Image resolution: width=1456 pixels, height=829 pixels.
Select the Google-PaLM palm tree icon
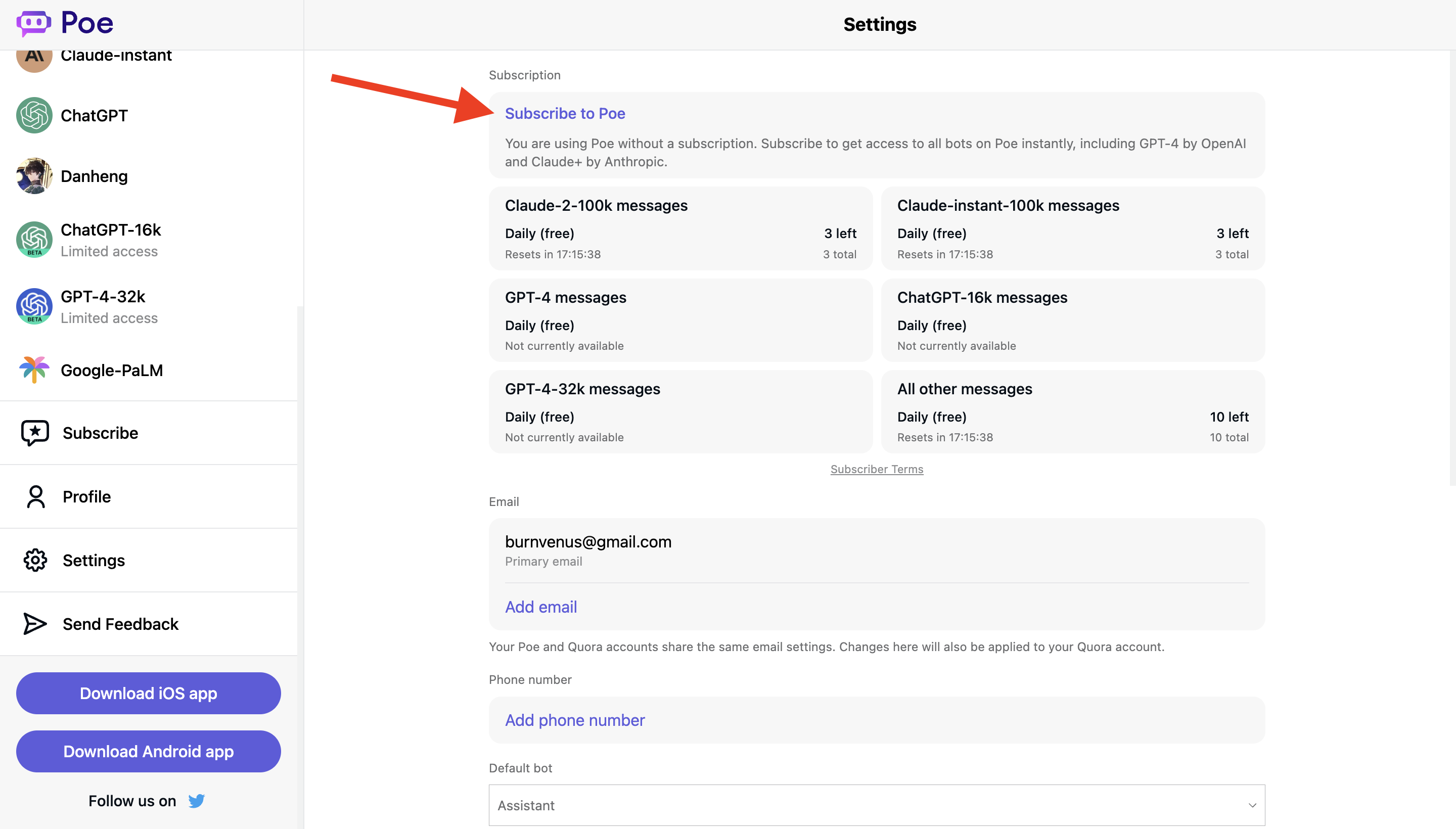click(34, 370)
